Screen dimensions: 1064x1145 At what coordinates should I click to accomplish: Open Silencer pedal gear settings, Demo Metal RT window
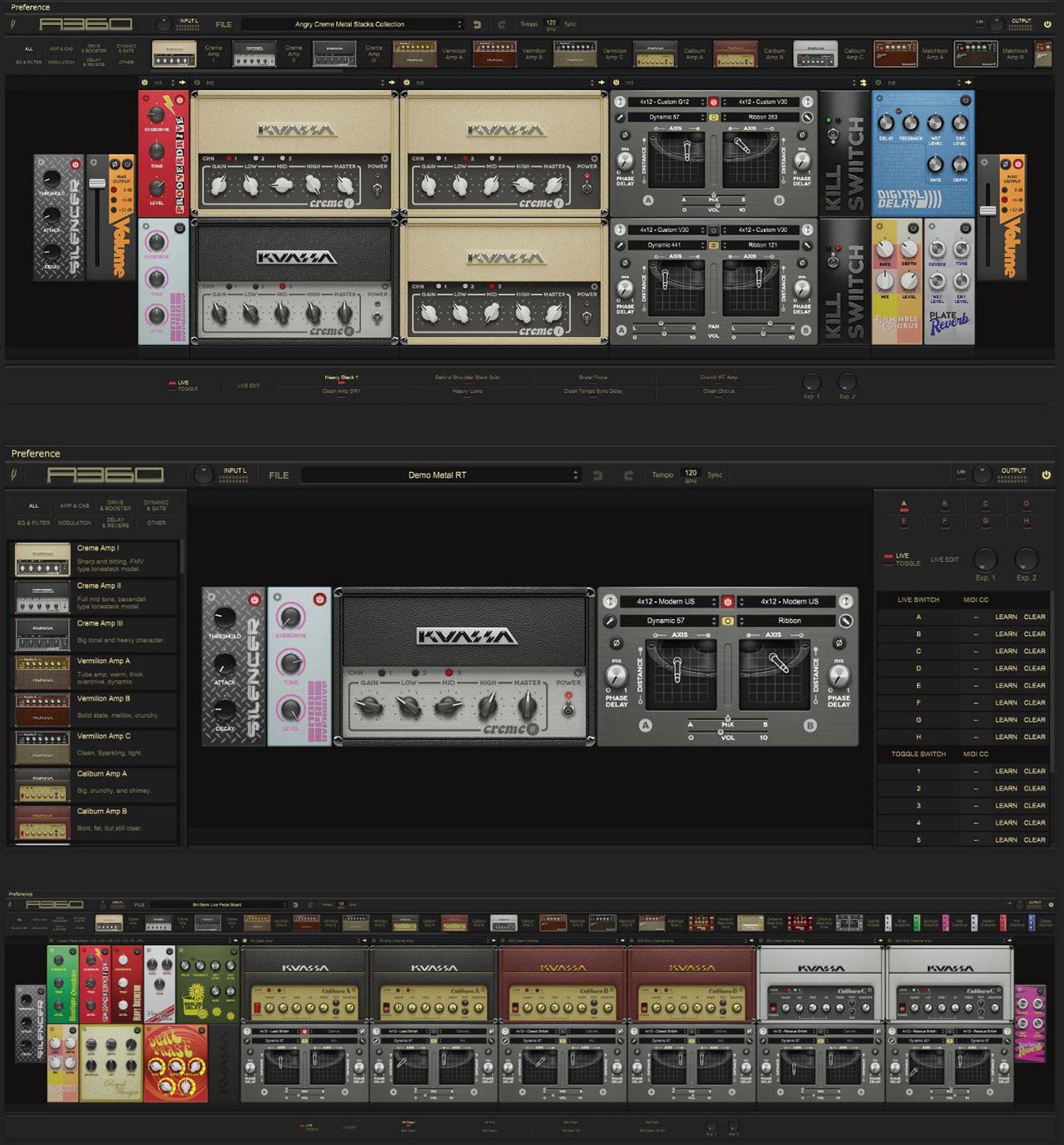[211, 597]
